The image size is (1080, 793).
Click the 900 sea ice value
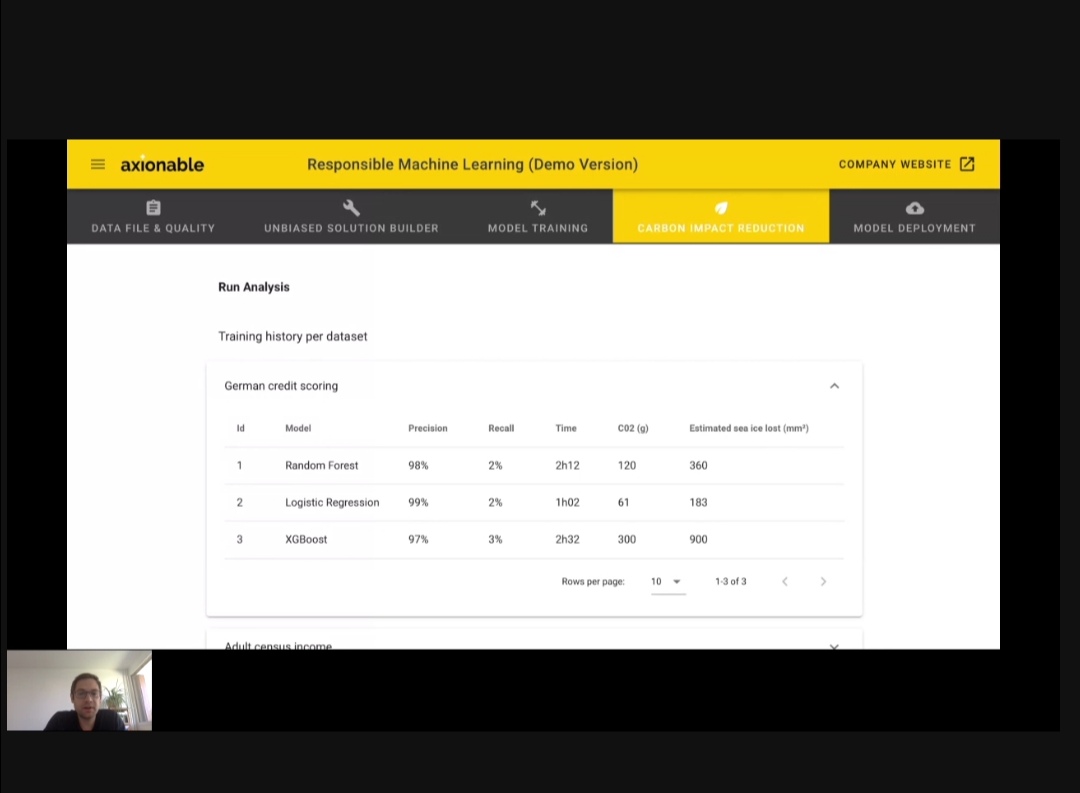(x=698, y=539)
